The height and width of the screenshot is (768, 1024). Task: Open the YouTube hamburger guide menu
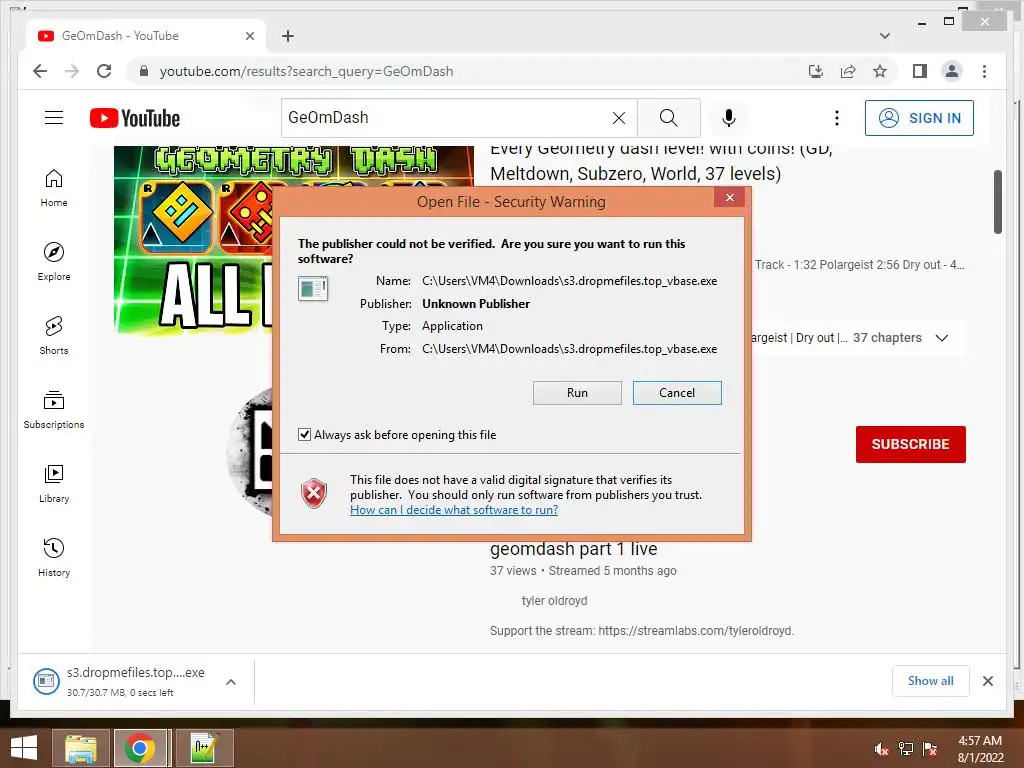click(x=54, y=118)
